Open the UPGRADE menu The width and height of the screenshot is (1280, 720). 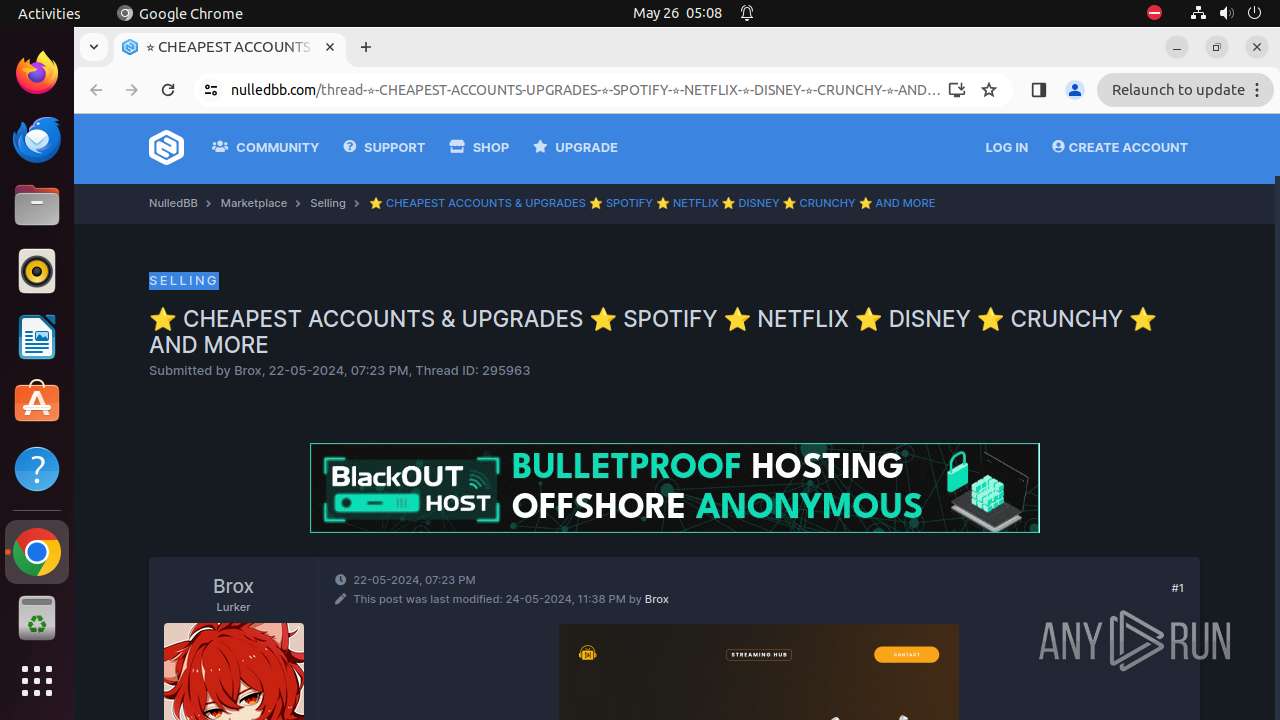575,147
